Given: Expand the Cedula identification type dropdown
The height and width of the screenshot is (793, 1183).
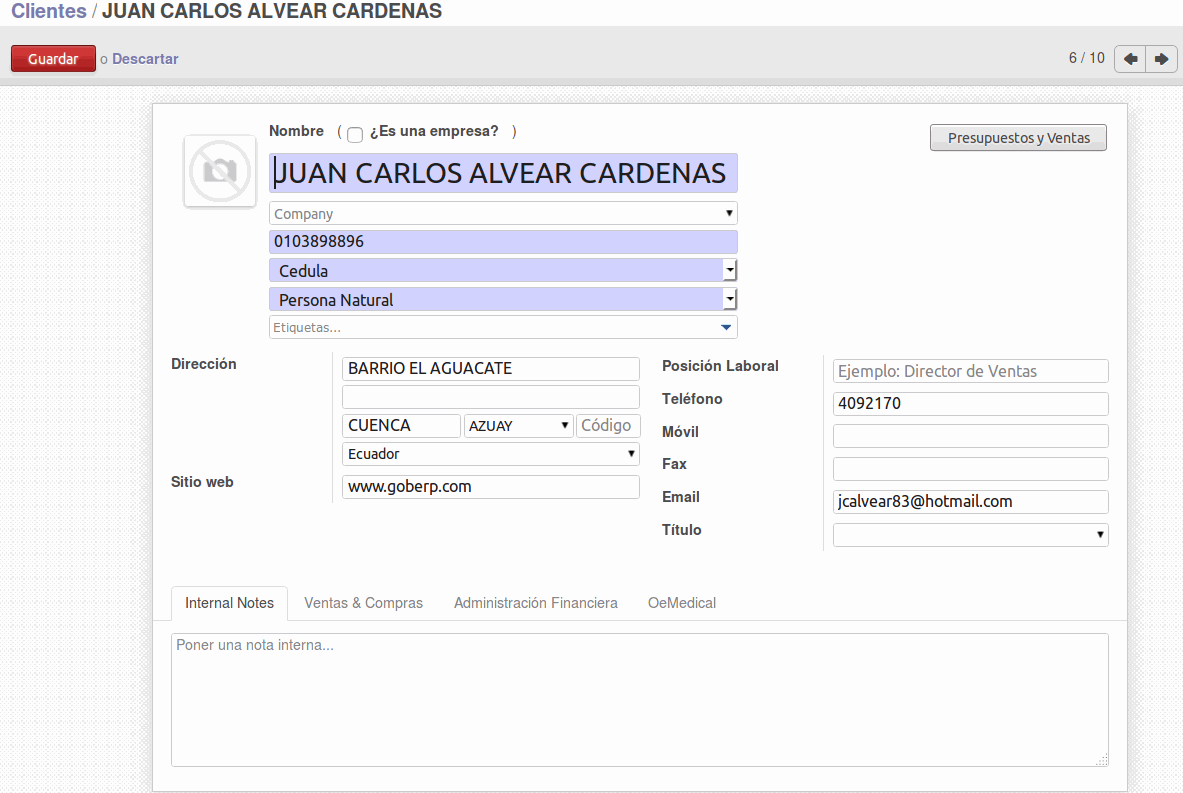Looking at the screenshot, I should tap(730, 271).
